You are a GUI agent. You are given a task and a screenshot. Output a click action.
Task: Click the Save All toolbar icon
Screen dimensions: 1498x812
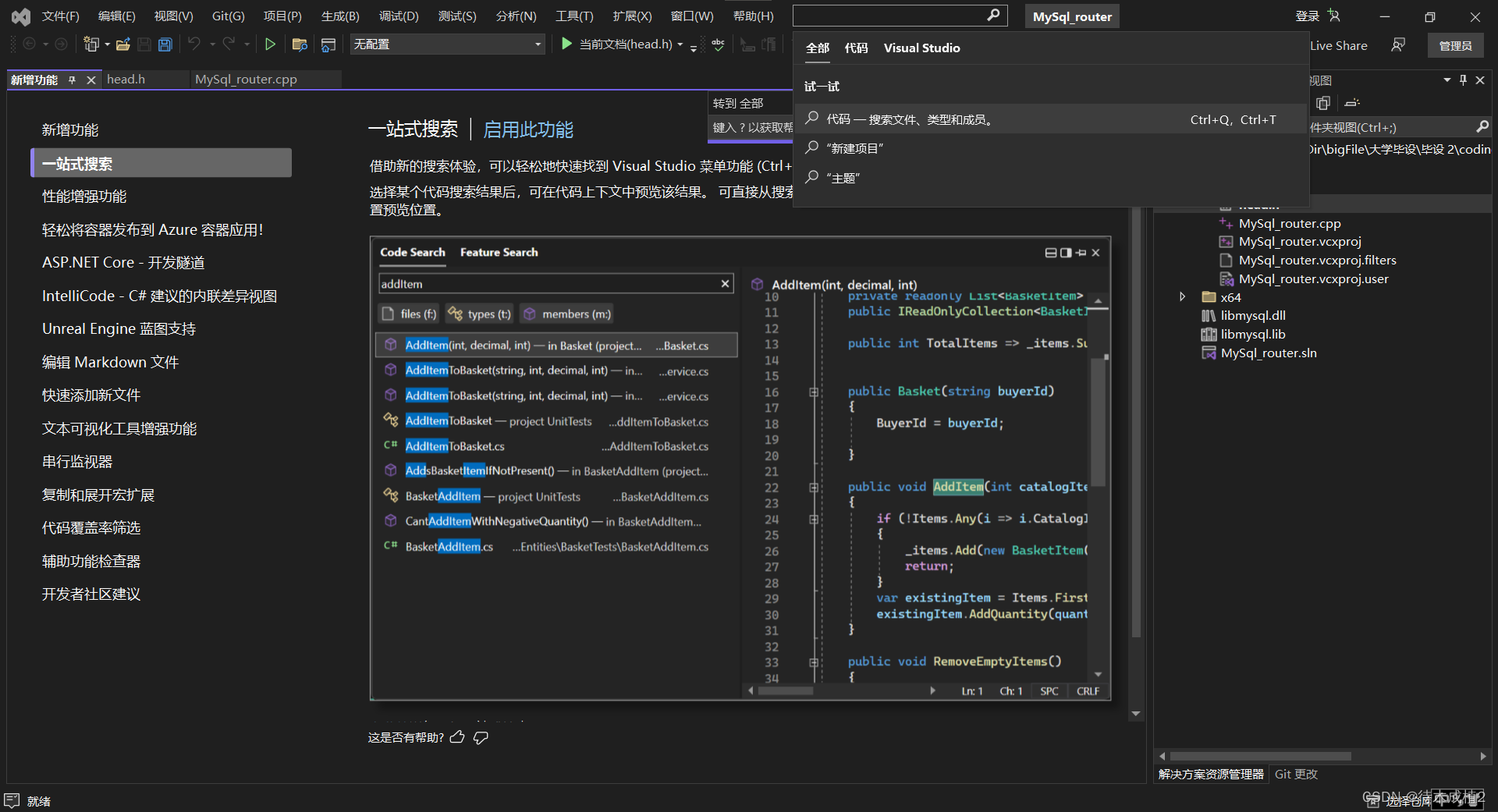[165, 44]
